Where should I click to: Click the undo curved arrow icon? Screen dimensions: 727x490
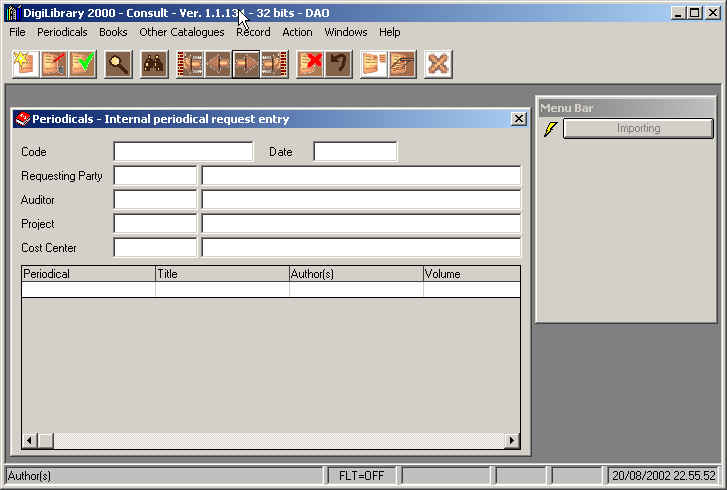click(338, 64)
